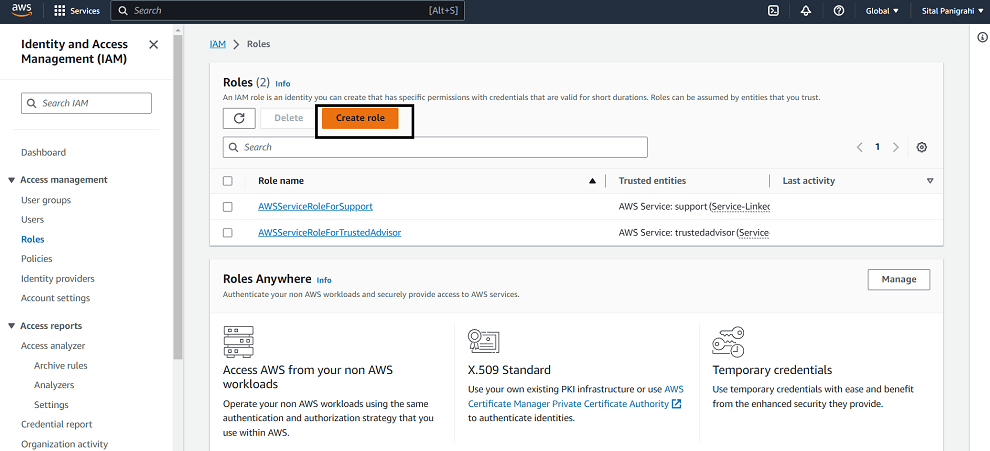This screenshot has height=451, width=990.
Task: Collapse the Access reports section
Action: click(x=12, y=326)
